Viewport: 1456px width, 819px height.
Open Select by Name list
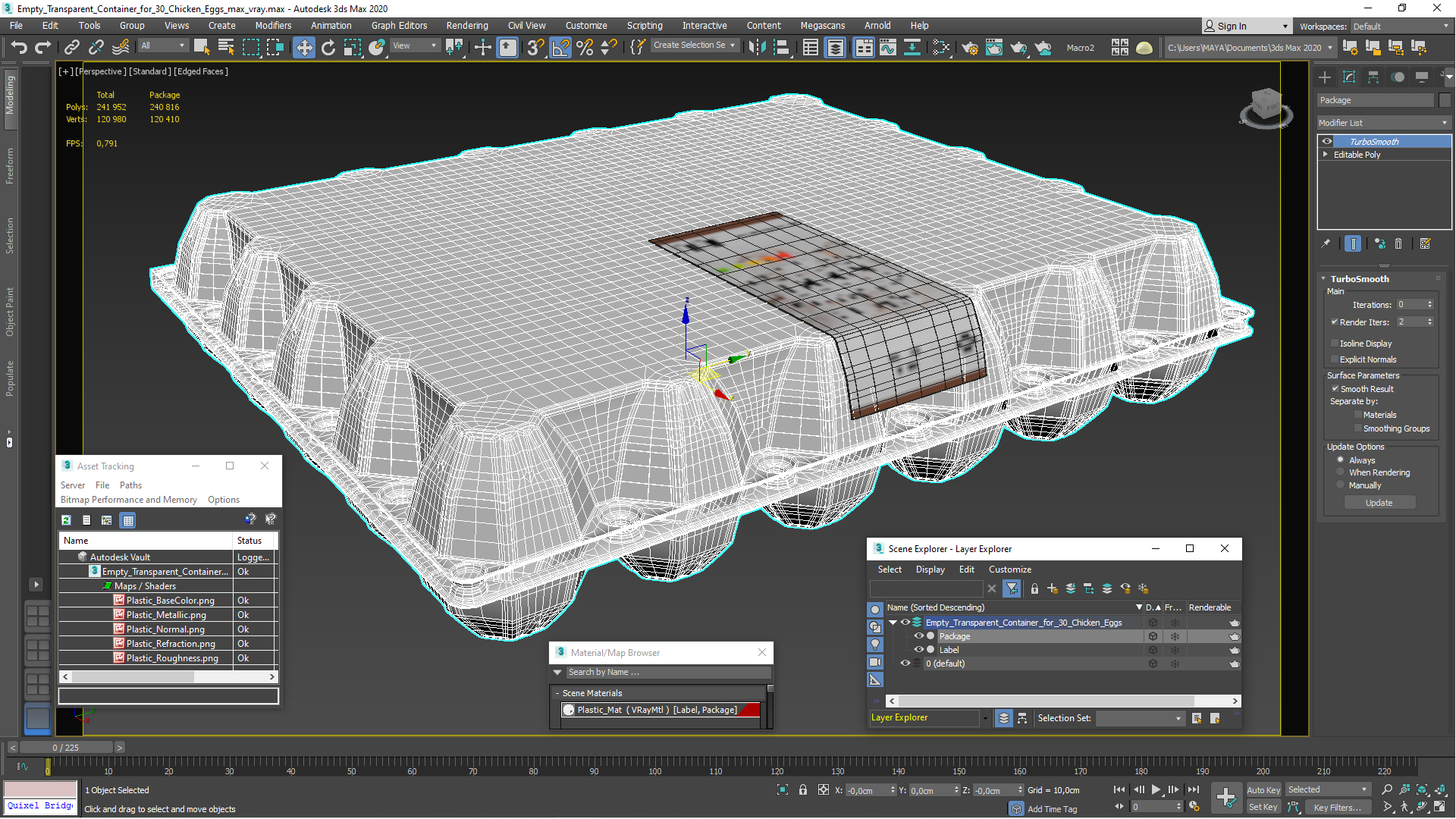tap(226, 47)
